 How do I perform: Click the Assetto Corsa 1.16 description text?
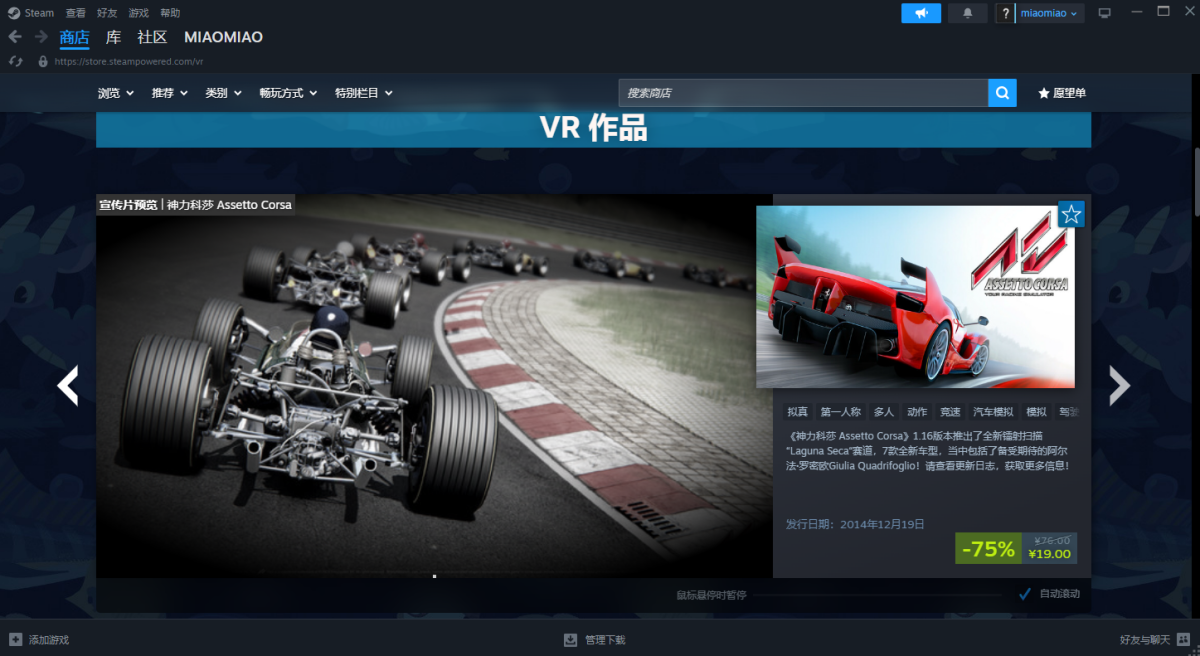click(x=929, y=451)
